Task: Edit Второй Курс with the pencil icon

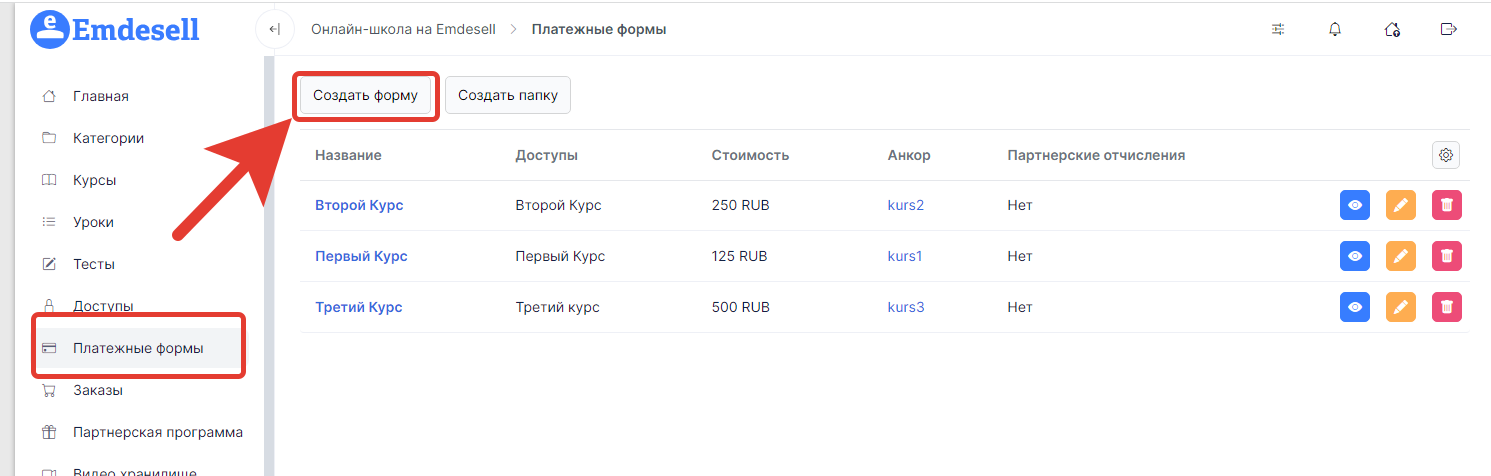Action: [x=1401, y=205]
